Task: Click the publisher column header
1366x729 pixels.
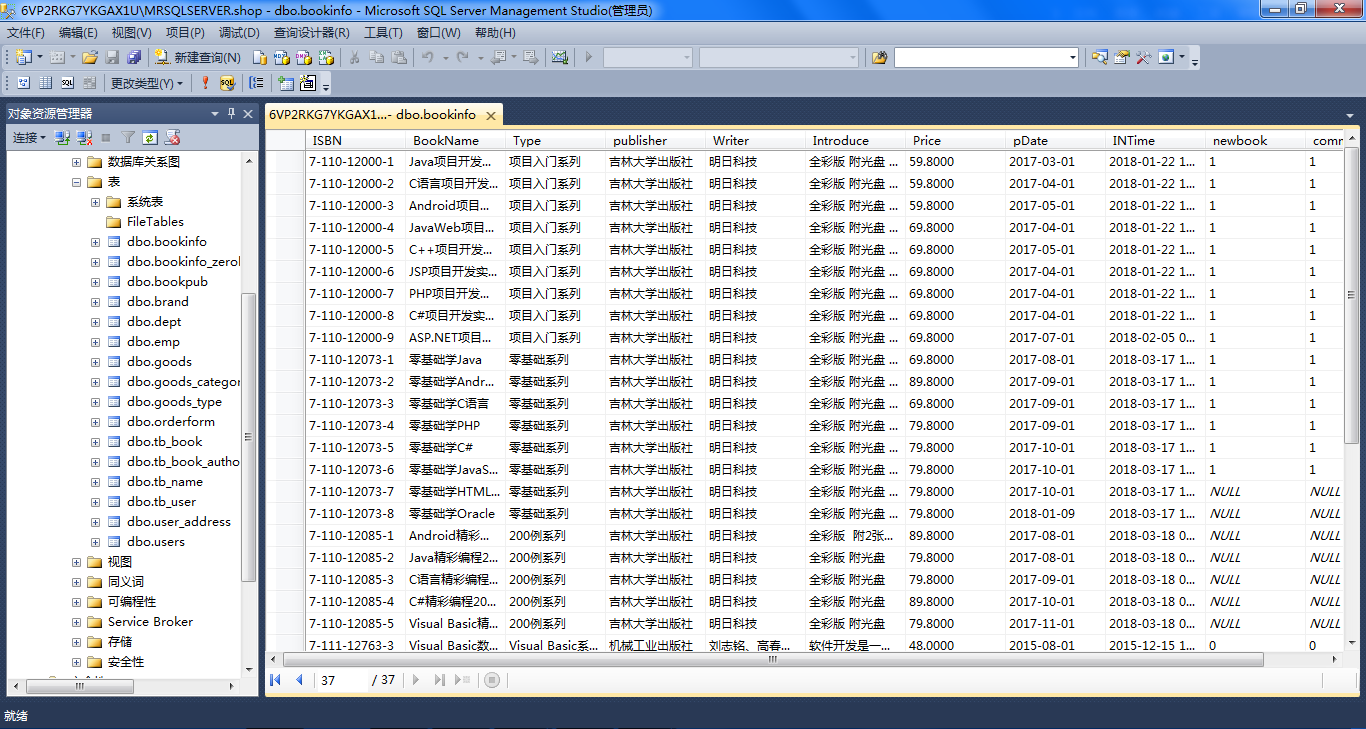Action: click(655, 141)
